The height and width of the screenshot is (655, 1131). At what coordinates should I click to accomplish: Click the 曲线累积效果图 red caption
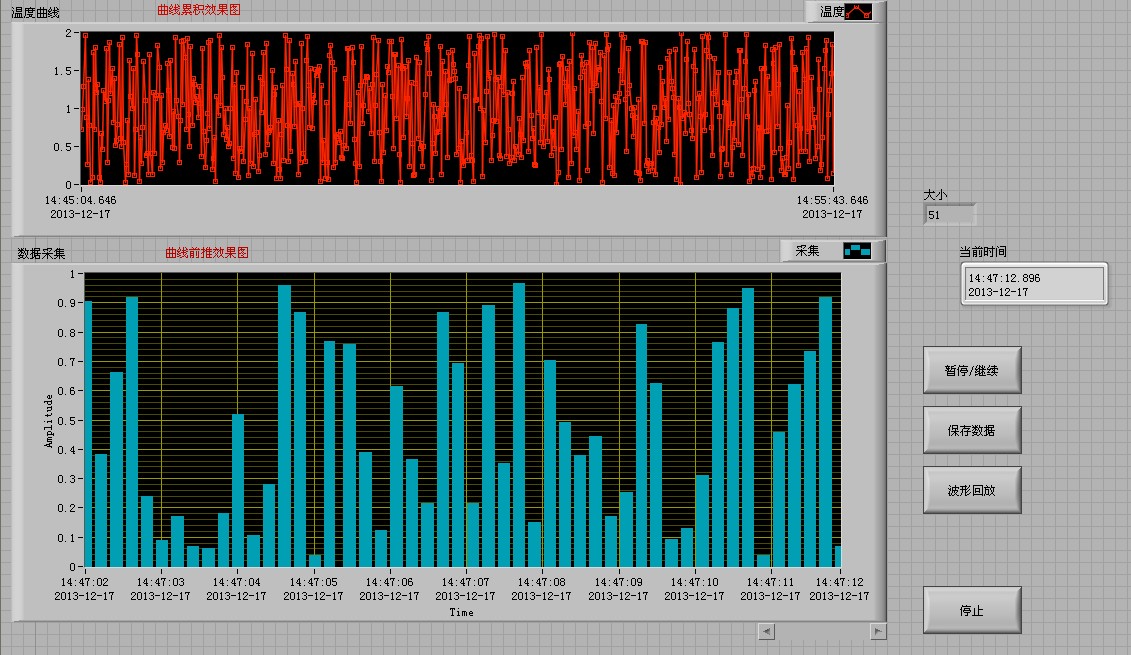pos(199,10)
